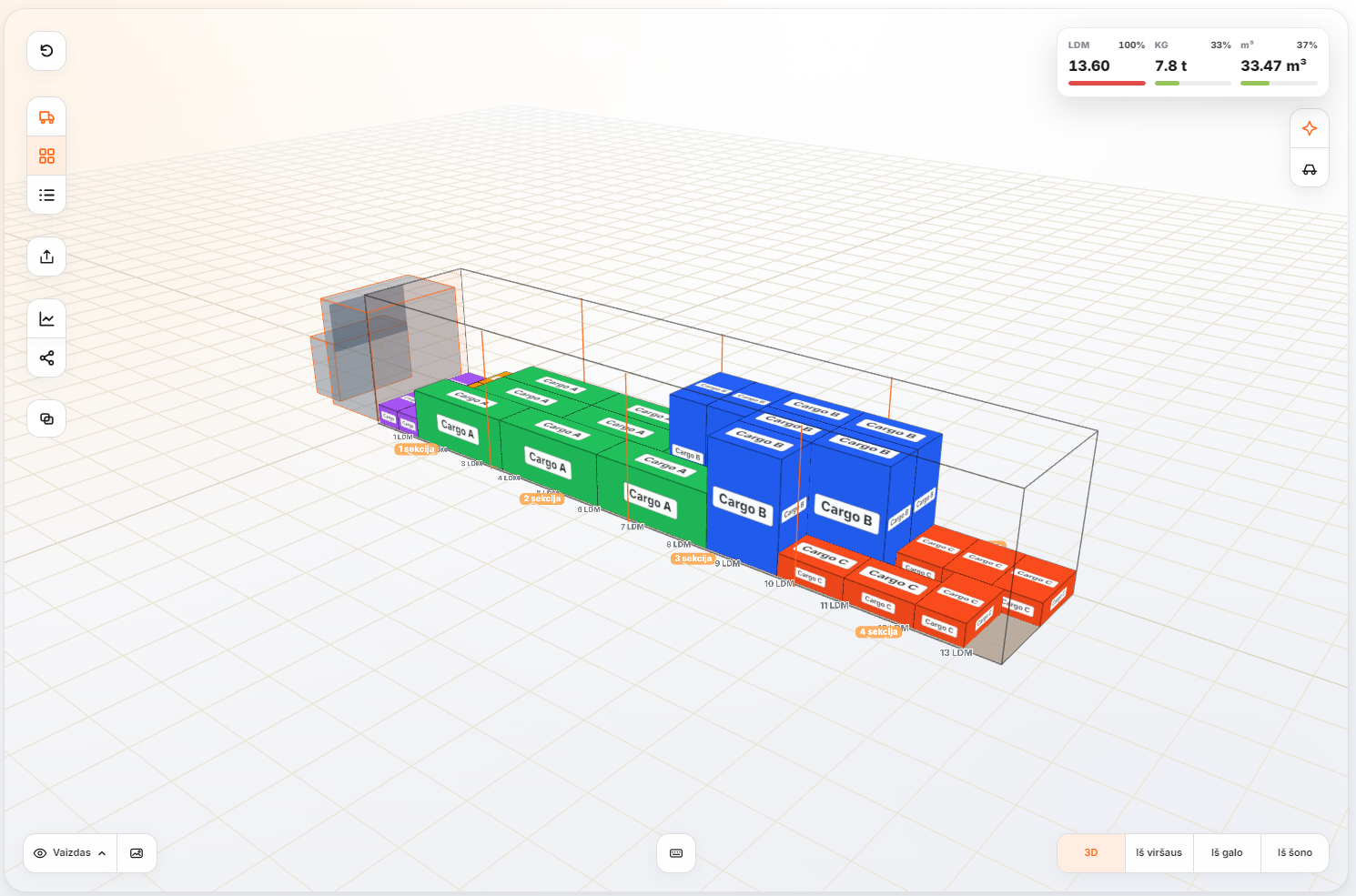This screenshot has height=896, width=1356.
Task: Click the 9 LDM floor marker
Action: tap(728, 564)
